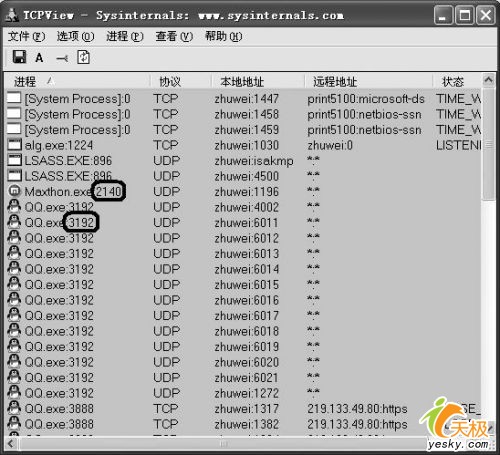Click the QQ icon in zhuwei:1317 row

pos(14,408)
